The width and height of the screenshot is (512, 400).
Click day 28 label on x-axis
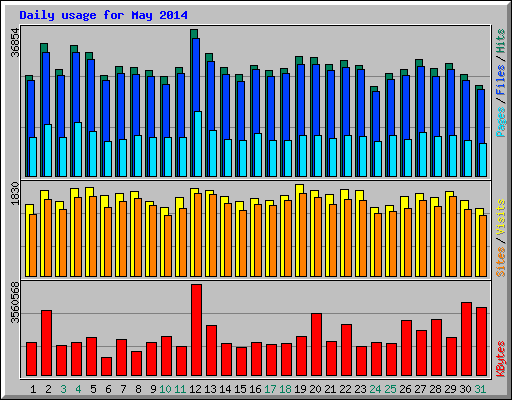(435, 389)
